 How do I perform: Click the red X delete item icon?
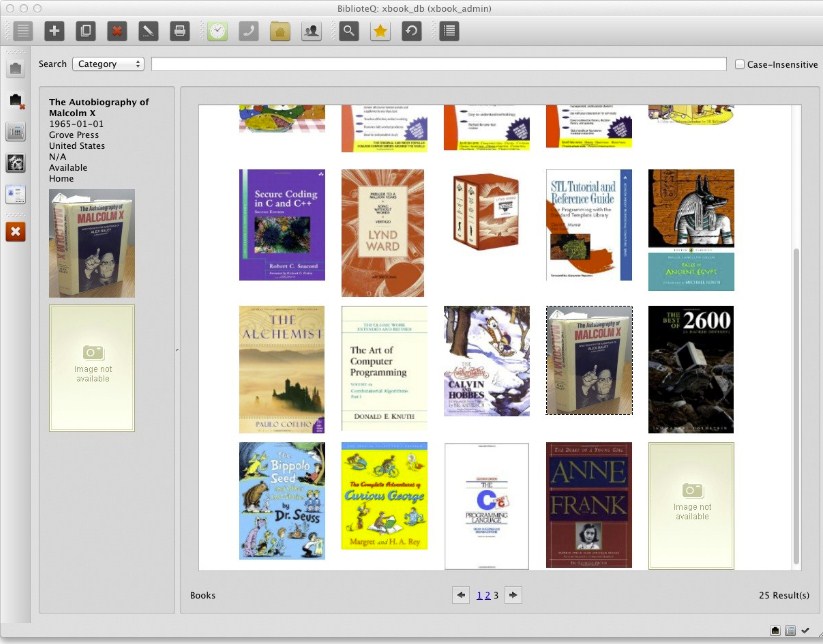(117, 31)
